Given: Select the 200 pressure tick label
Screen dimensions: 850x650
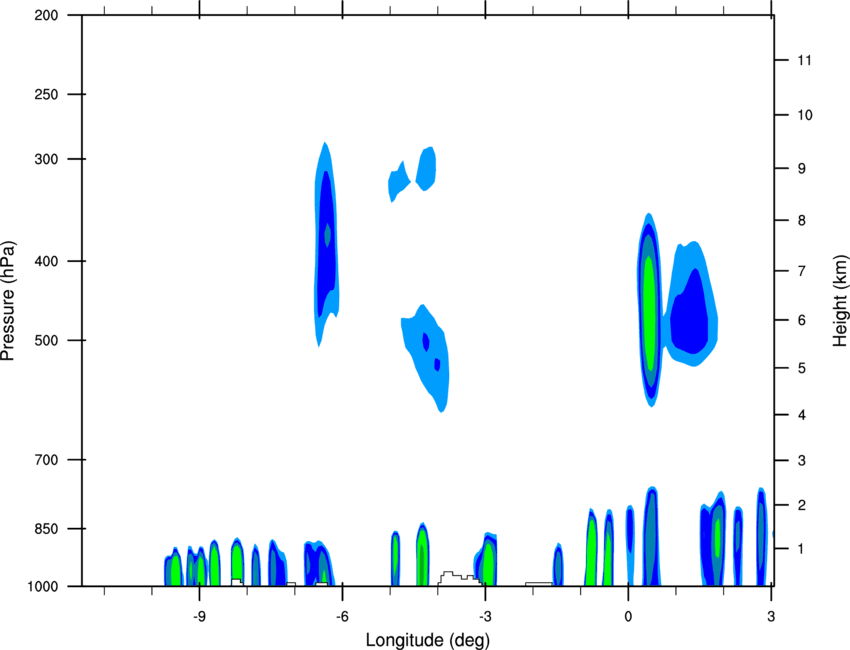Looking at the screenshot, I should (47, 15).
